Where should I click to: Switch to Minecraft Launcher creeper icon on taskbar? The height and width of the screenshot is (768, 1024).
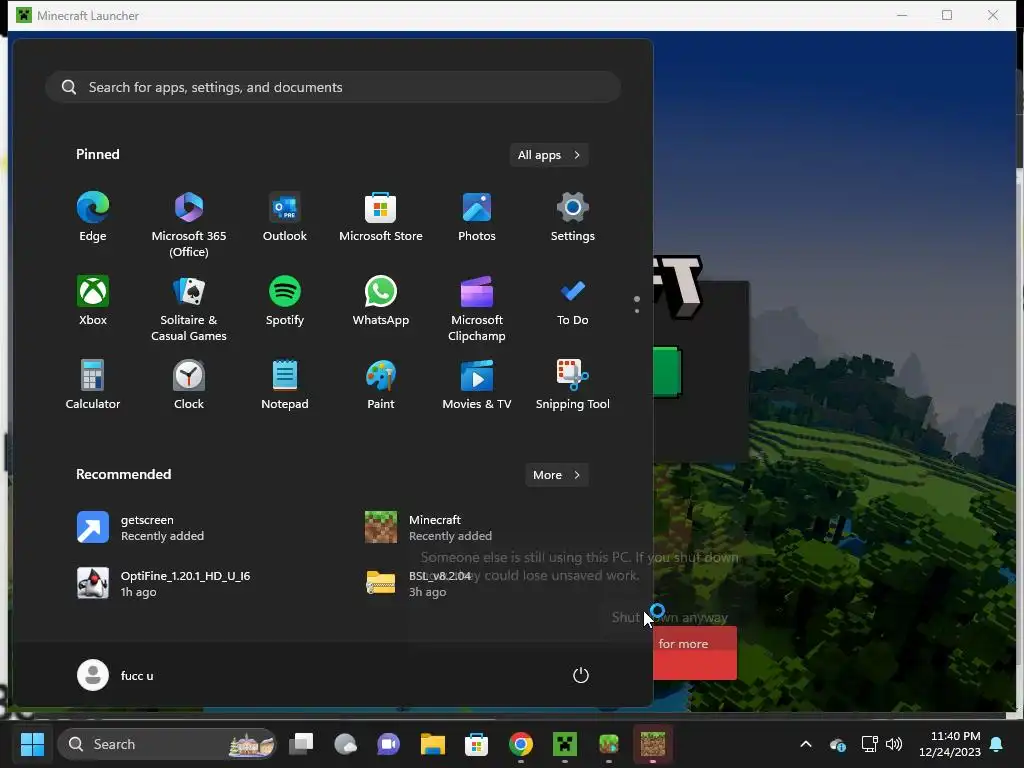pos(565,744)
